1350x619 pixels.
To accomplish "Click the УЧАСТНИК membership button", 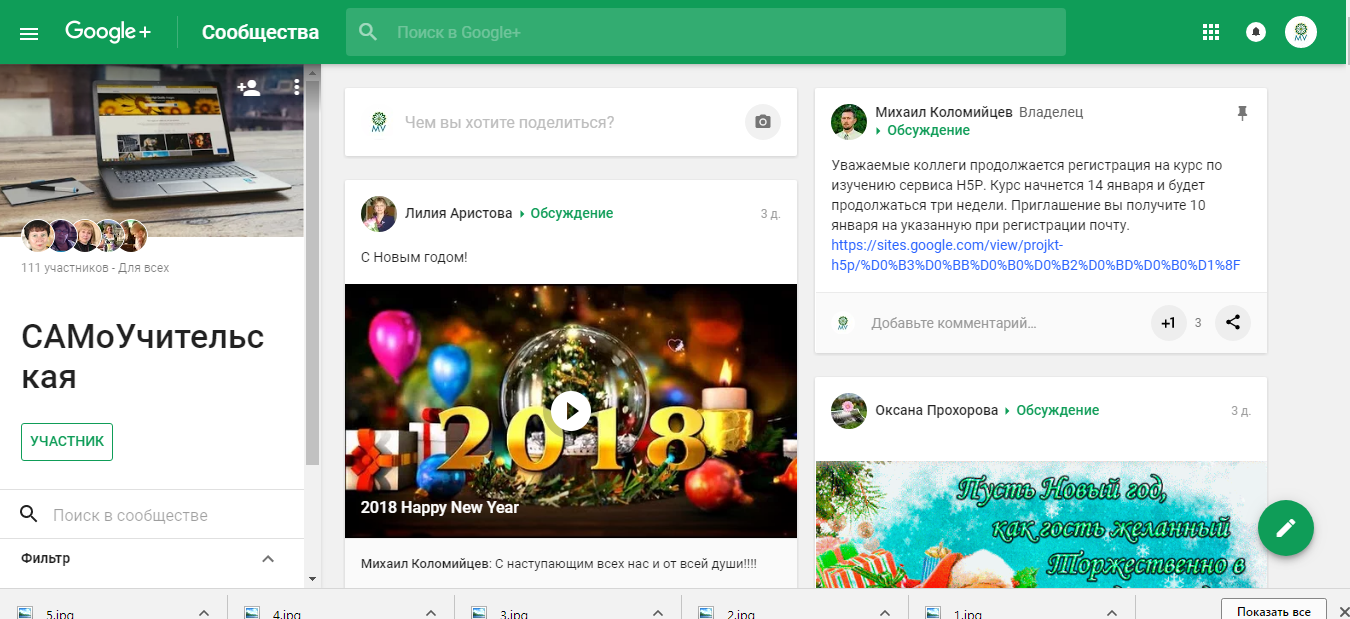I will pos(67,442).
